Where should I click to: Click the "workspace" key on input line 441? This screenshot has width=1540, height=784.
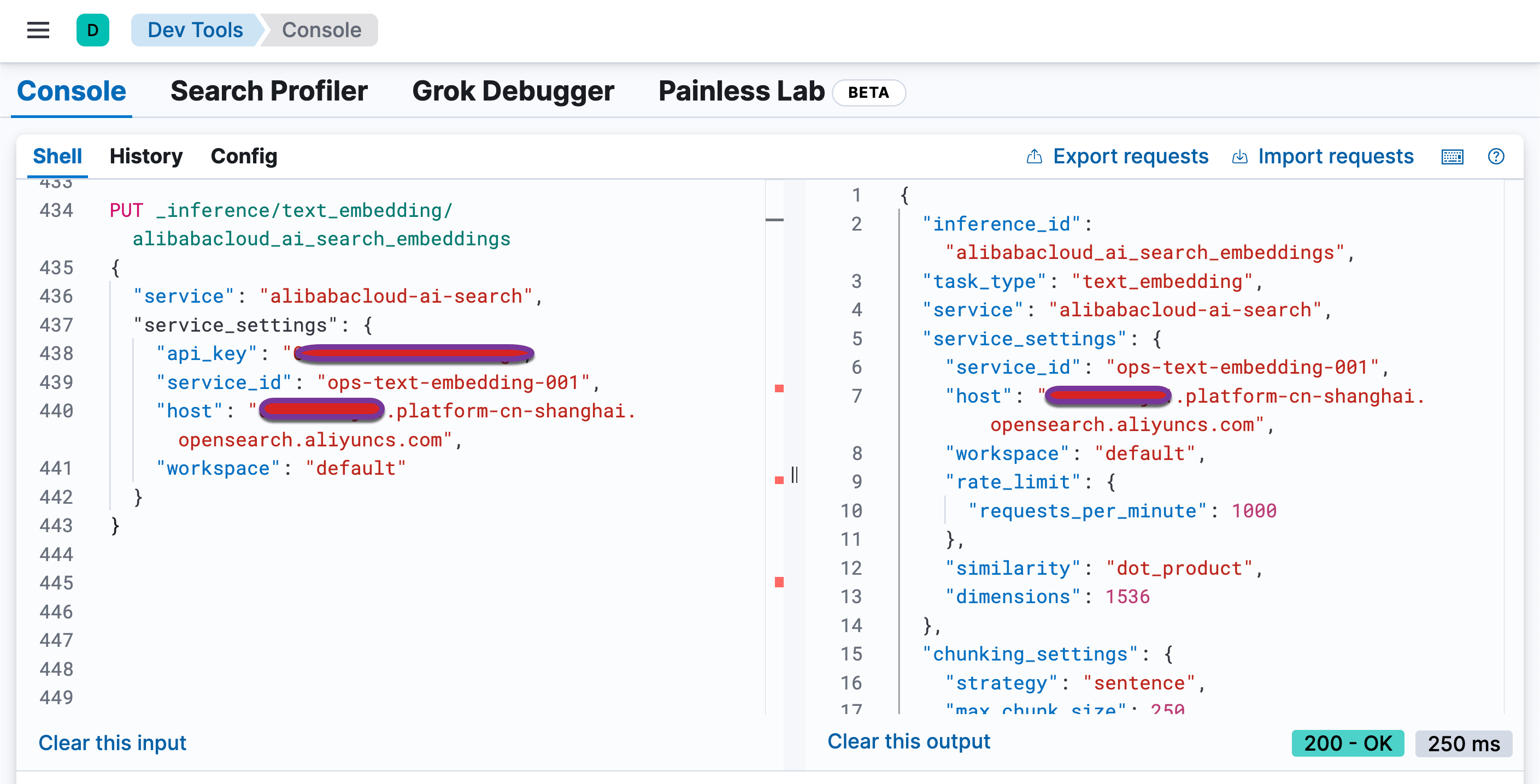tap(218, 469)
